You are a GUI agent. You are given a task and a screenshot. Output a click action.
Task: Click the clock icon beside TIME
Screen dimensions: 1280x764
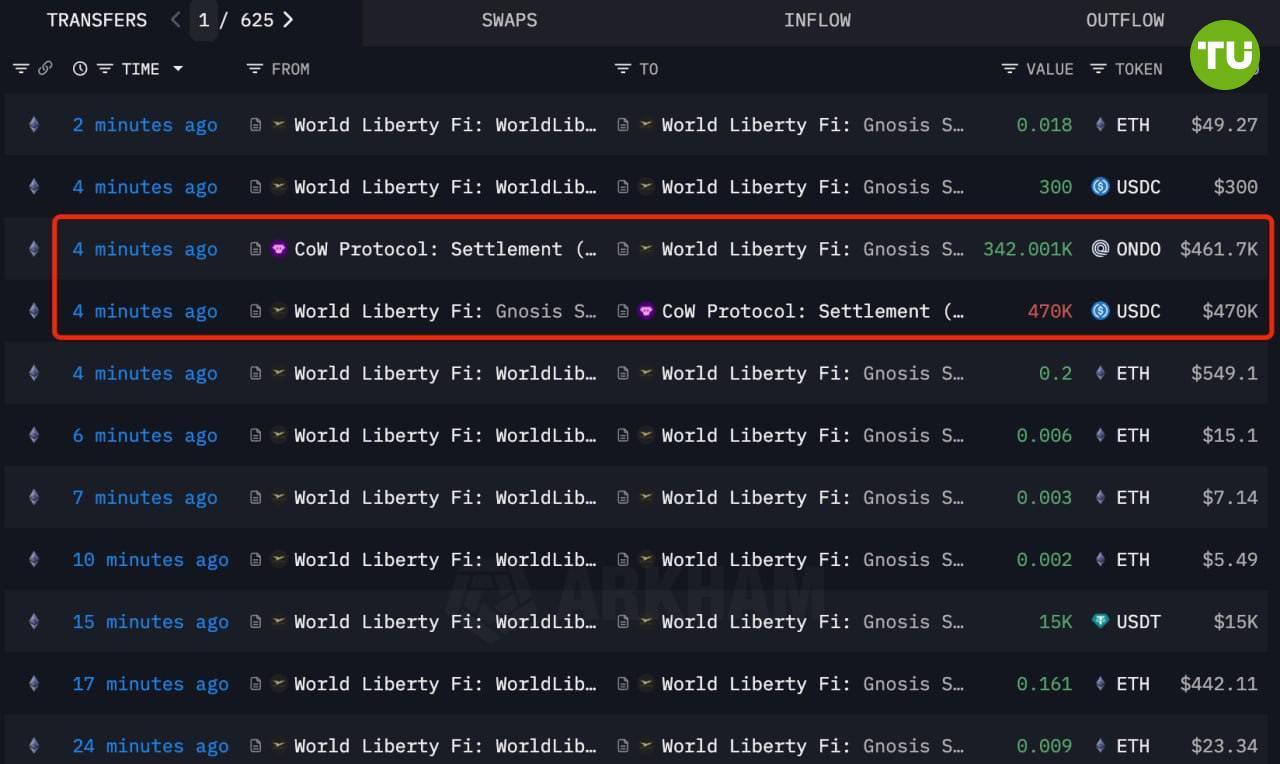click(80, 69)
